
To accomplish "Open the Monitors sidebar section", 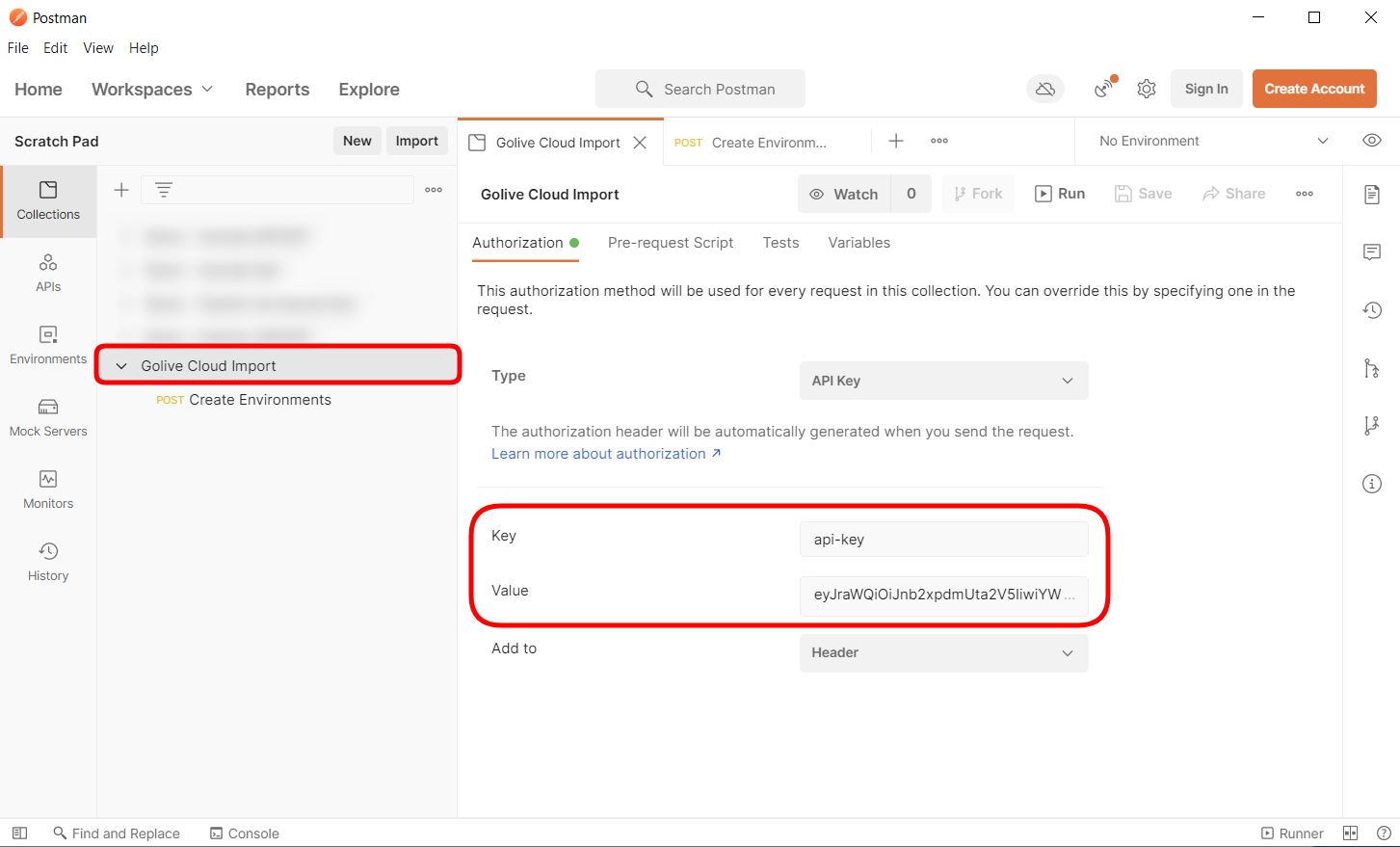I will click(48, 490).
